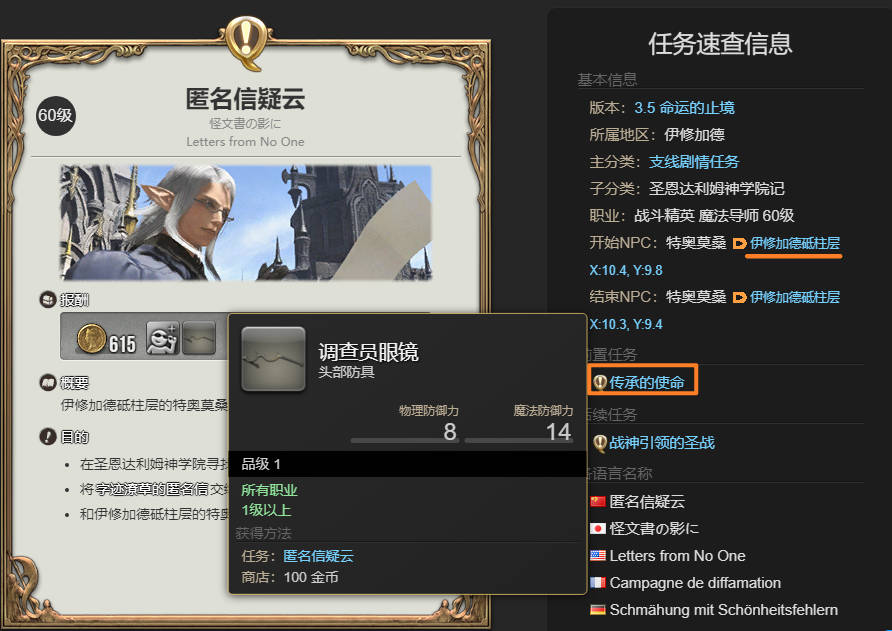Open end NPC location 伊修加德砥柱层
The width and height of the screenshot is (892, 631).
coord(795,297)
